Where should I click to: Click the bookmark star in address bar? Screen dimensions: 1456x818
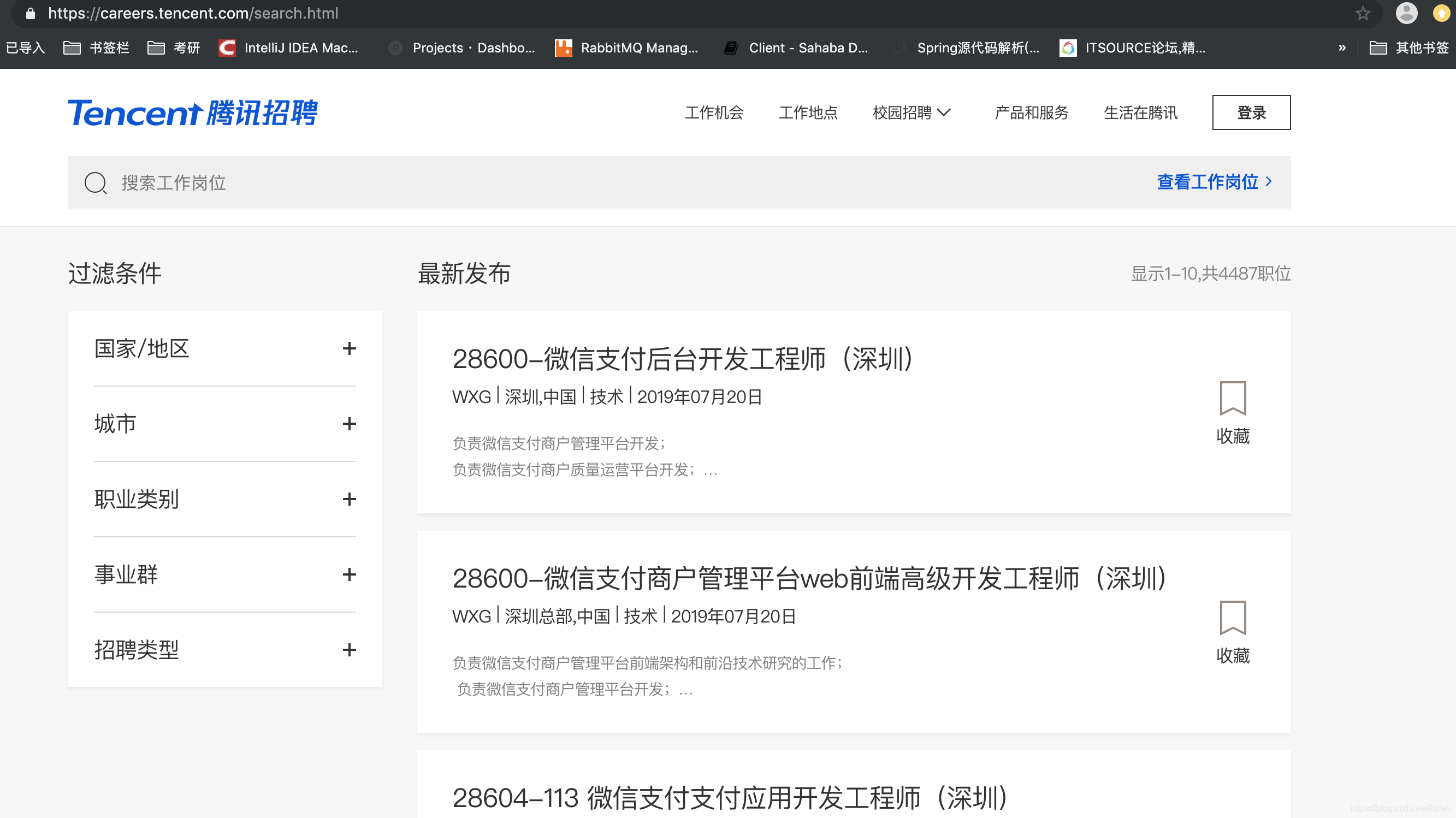[x=1363, y=13]
